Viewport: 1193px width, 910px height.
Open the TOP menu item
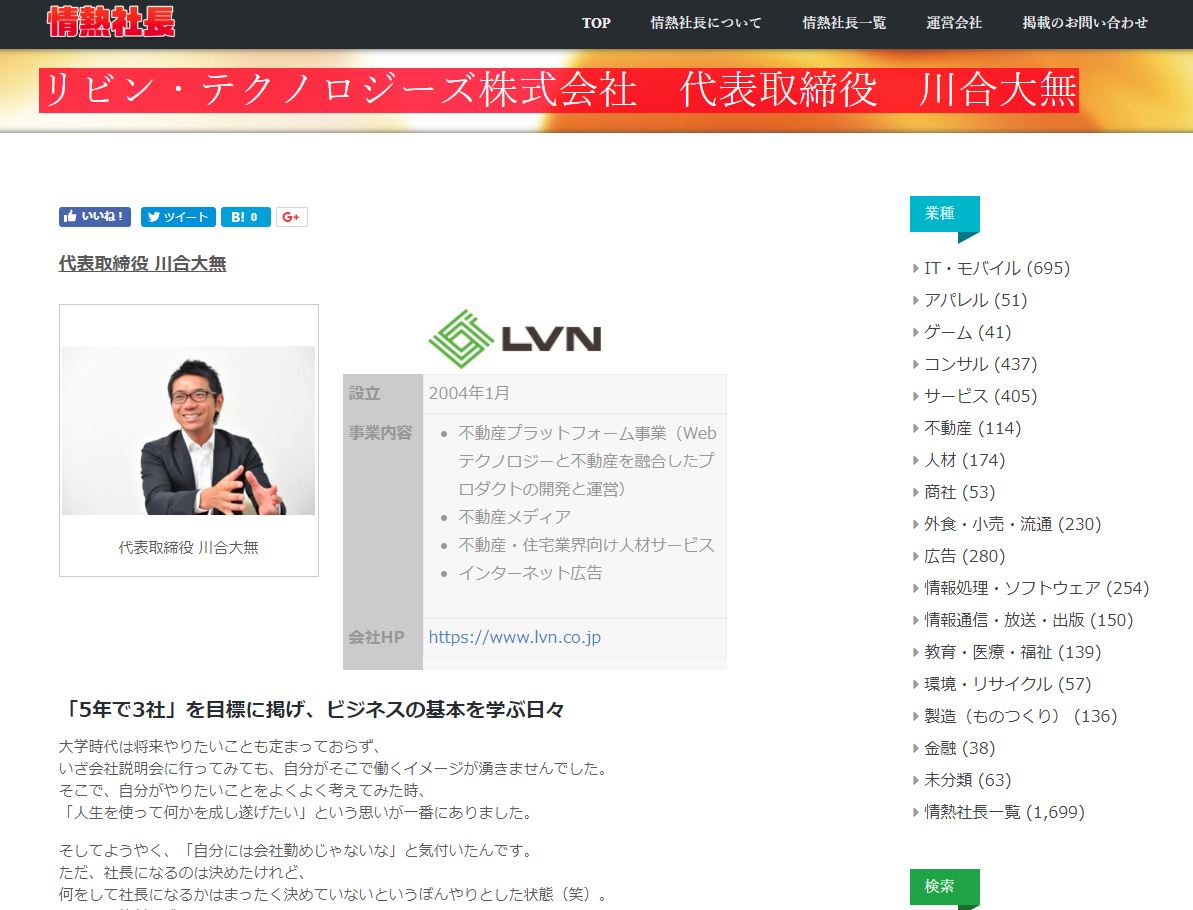[596, 23]
